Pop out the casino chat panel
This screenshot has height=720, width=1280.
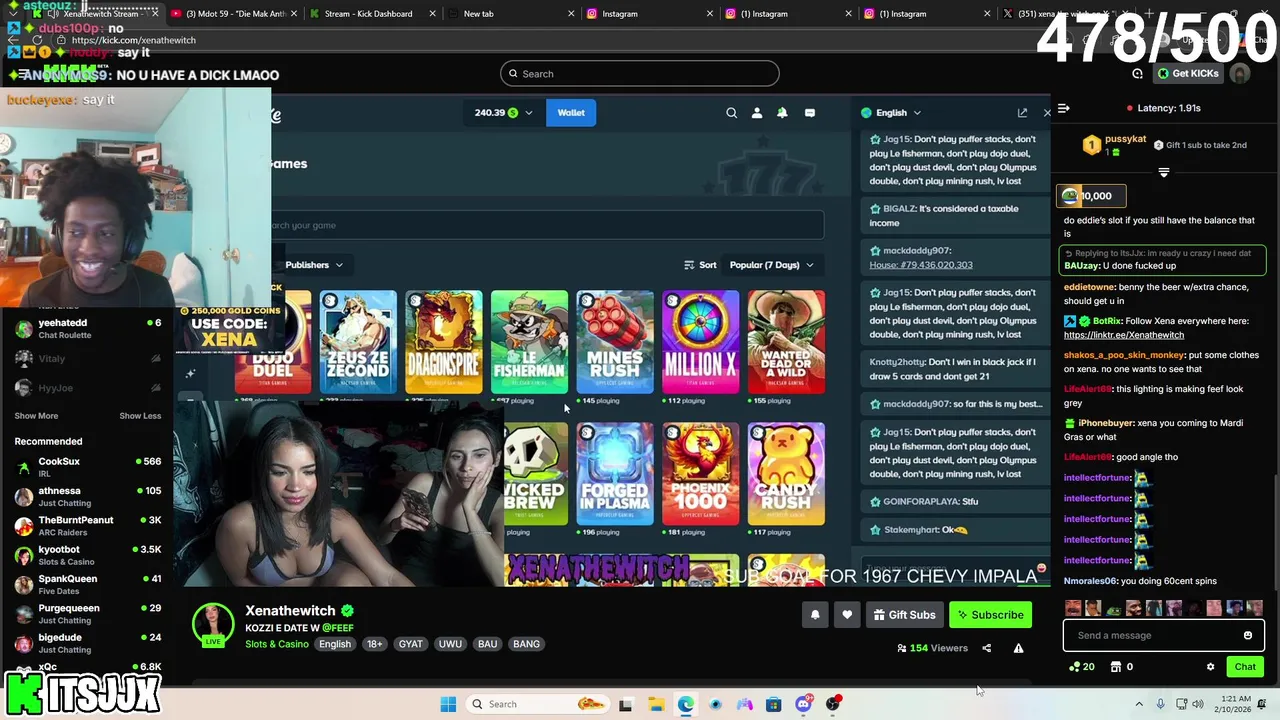point(1022,113)
